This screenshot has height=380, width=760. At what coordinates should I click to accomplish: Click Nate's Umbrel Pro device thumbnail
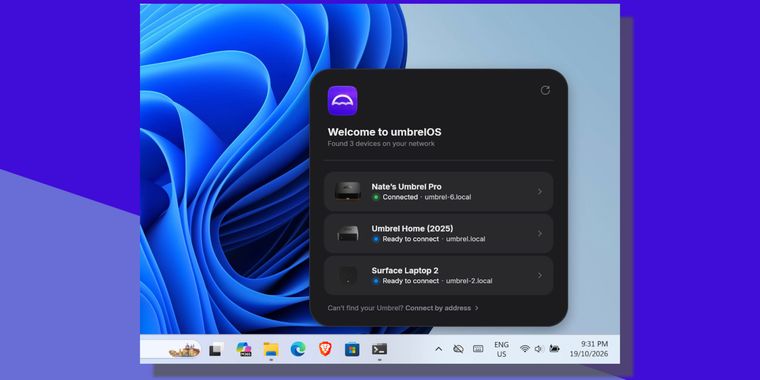348,191
